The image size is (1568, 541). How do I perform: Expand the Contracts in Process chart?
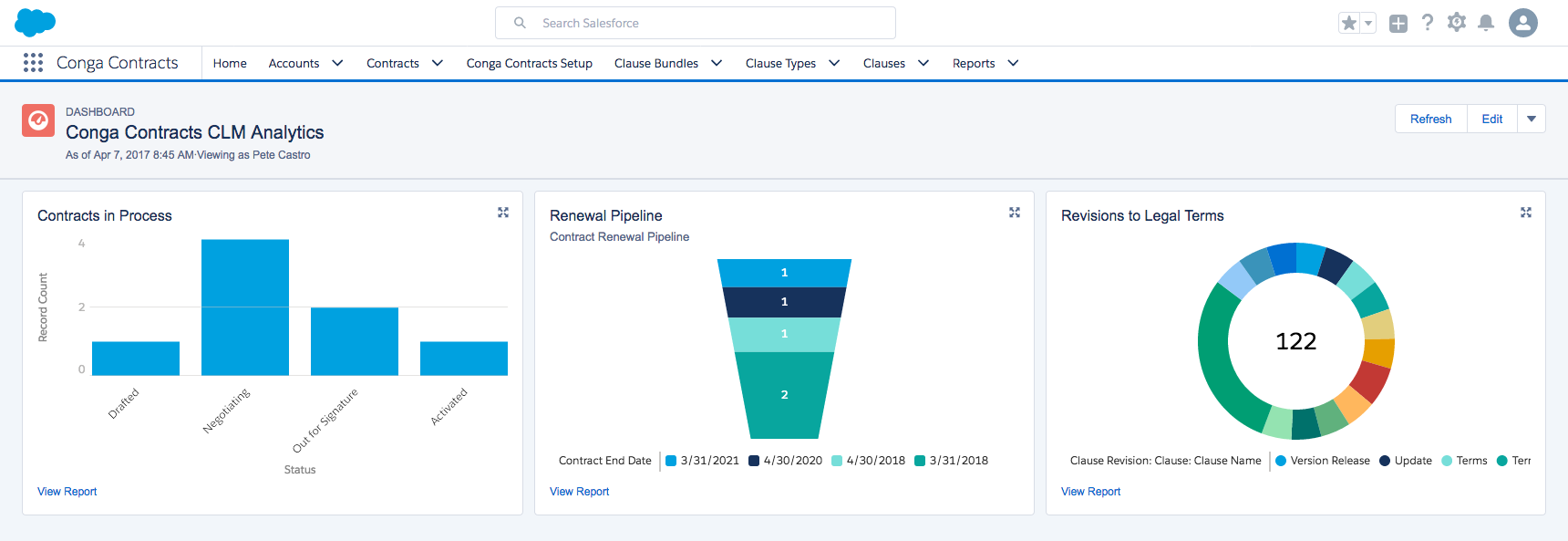503,213
